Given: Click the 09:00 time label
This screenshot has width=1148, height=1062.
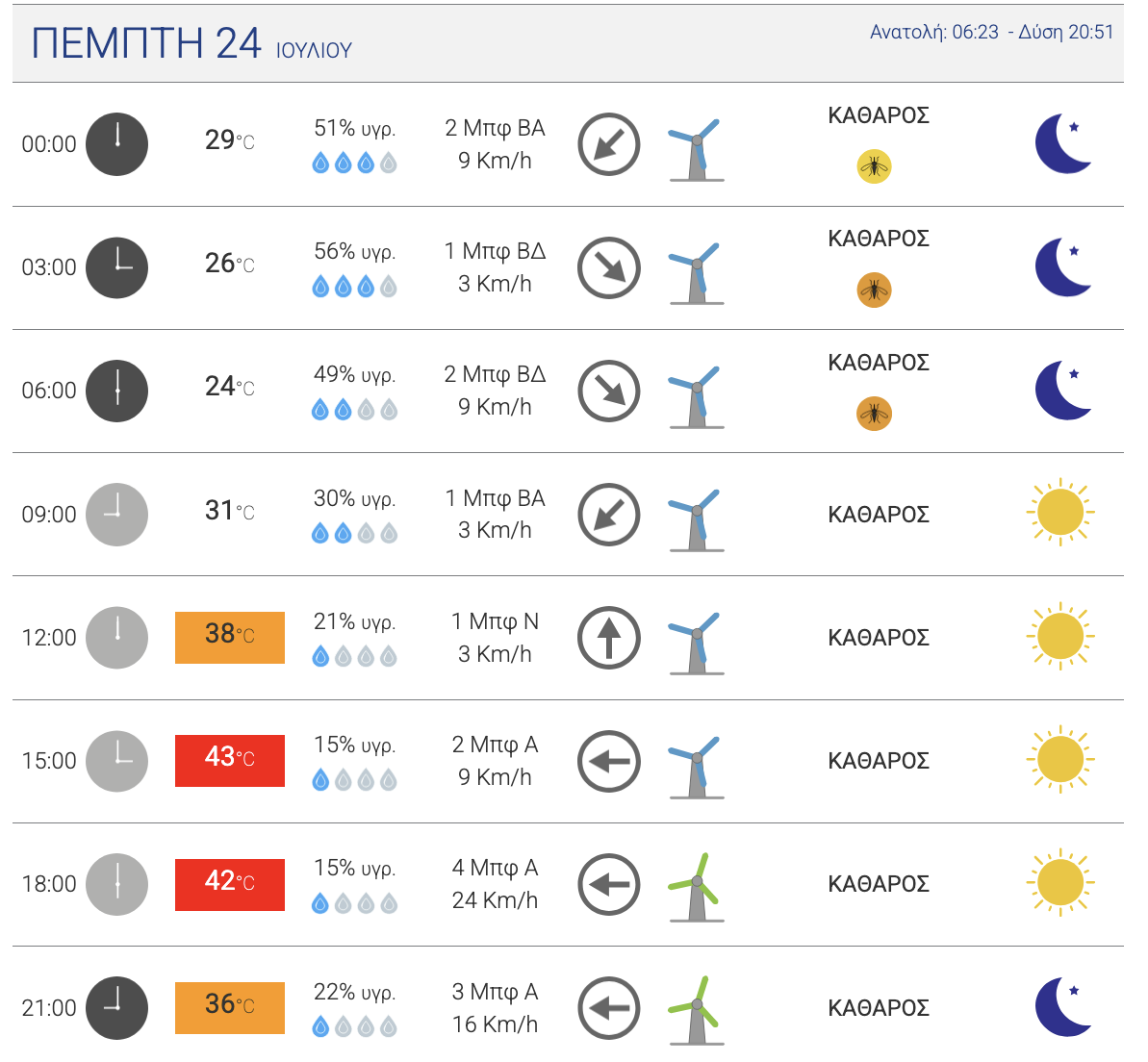Looking at the screenshot, I should 49,515.
